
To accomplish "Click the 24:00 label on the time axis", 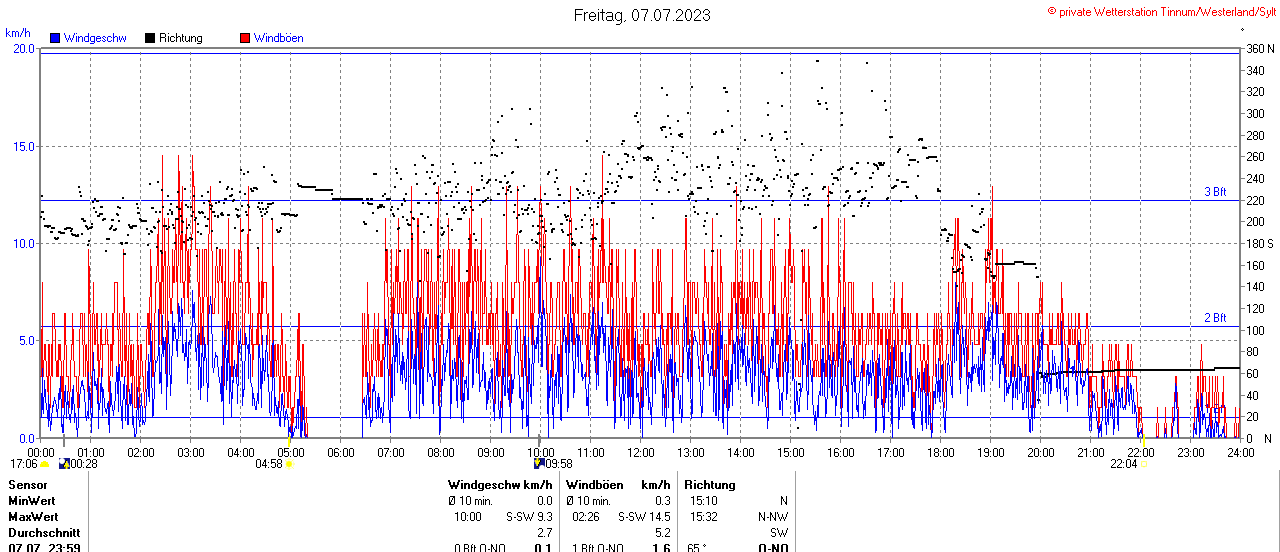I will 1240,452.
